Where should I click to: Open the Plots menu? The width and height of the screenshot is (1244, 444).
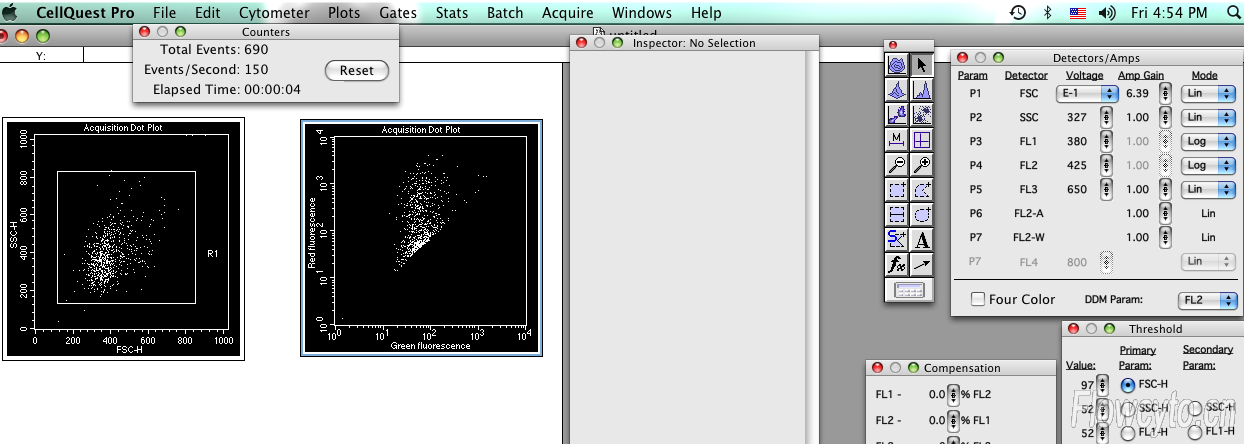[x=344, y=13]
